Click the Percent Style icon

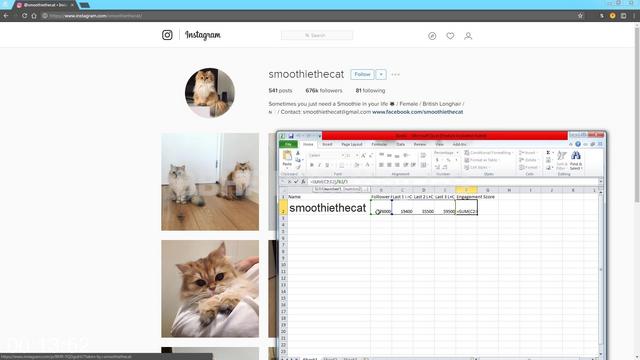tap(448, 160)
